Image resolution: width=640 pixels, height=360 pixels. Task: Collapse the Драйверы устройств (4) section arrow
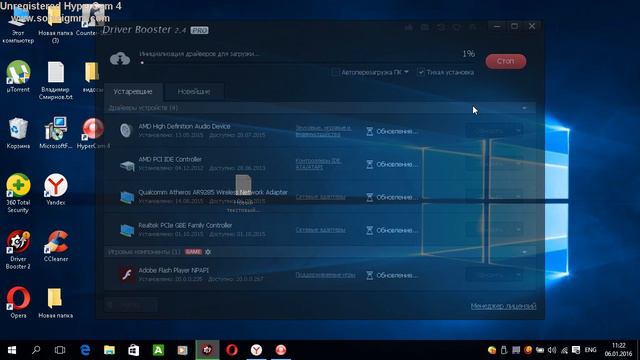pyautogui.click(x=524, y=108)
